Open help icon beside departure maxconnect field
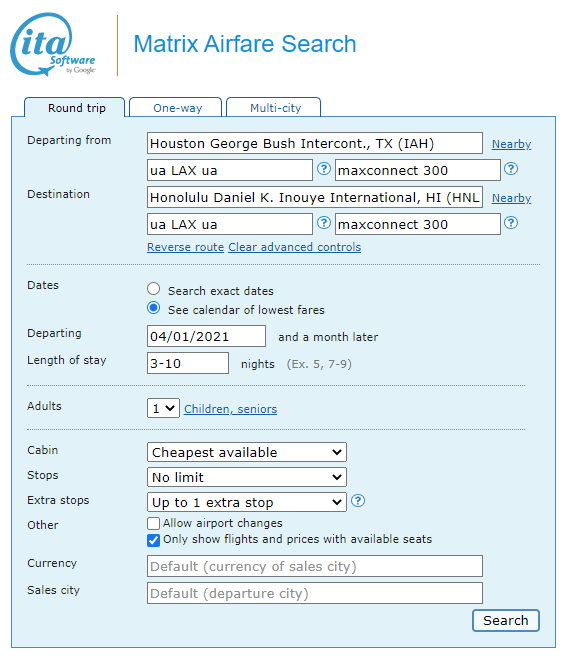The height and width of the screenshot is (659, 564). point(511,169)
